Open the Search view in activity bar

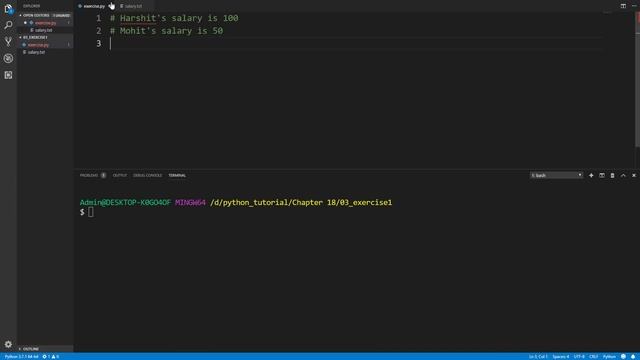tap(8, 25)
